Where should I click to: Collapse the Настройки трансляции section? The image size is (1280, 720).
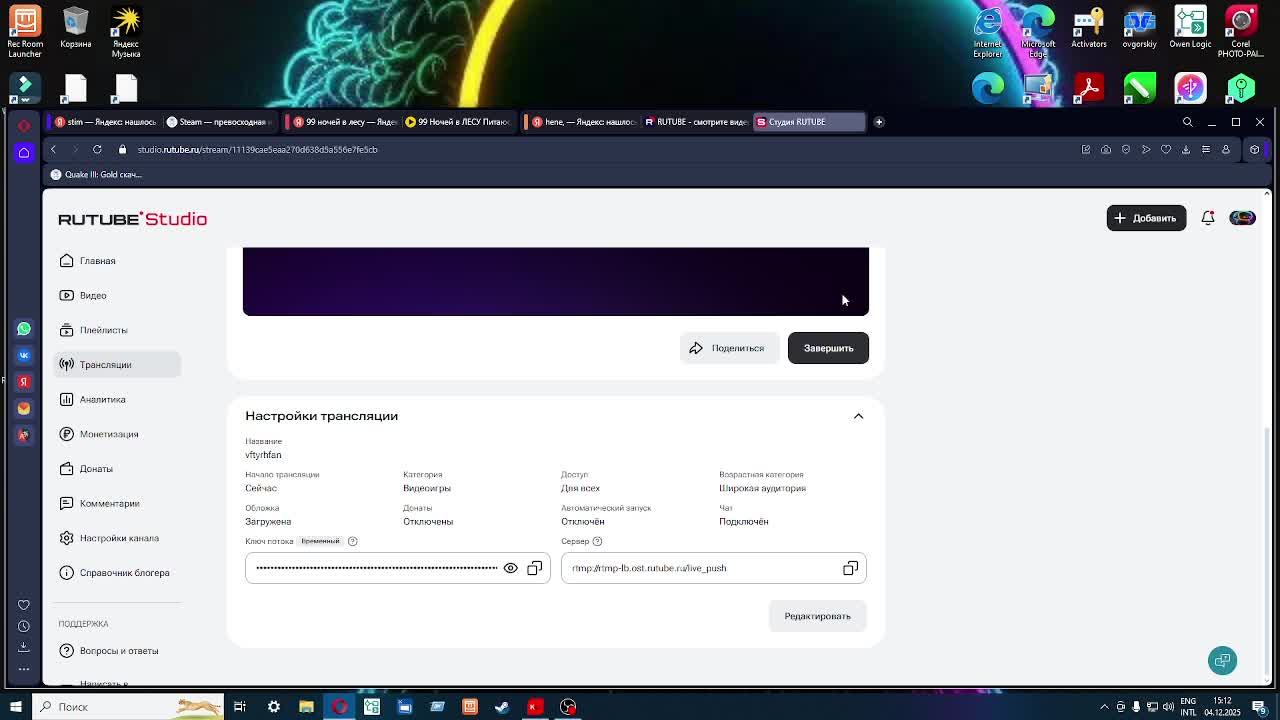click(858, 416)
